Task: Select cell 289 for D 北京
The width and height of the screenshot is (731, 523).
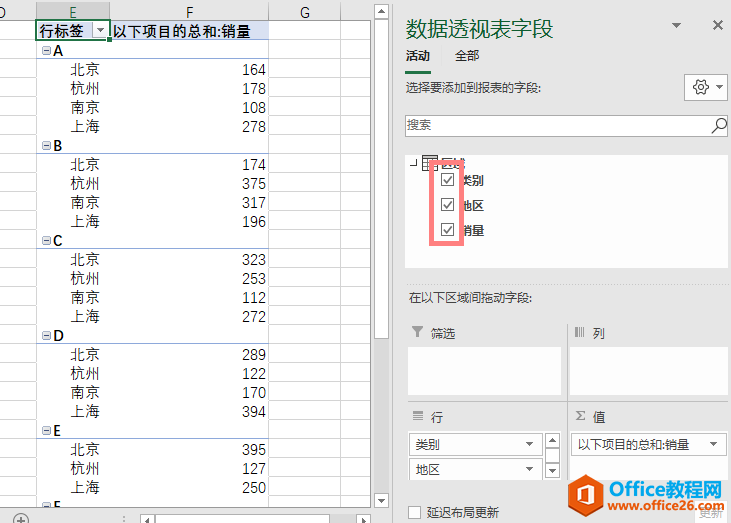Action: (x=189, y=354)
